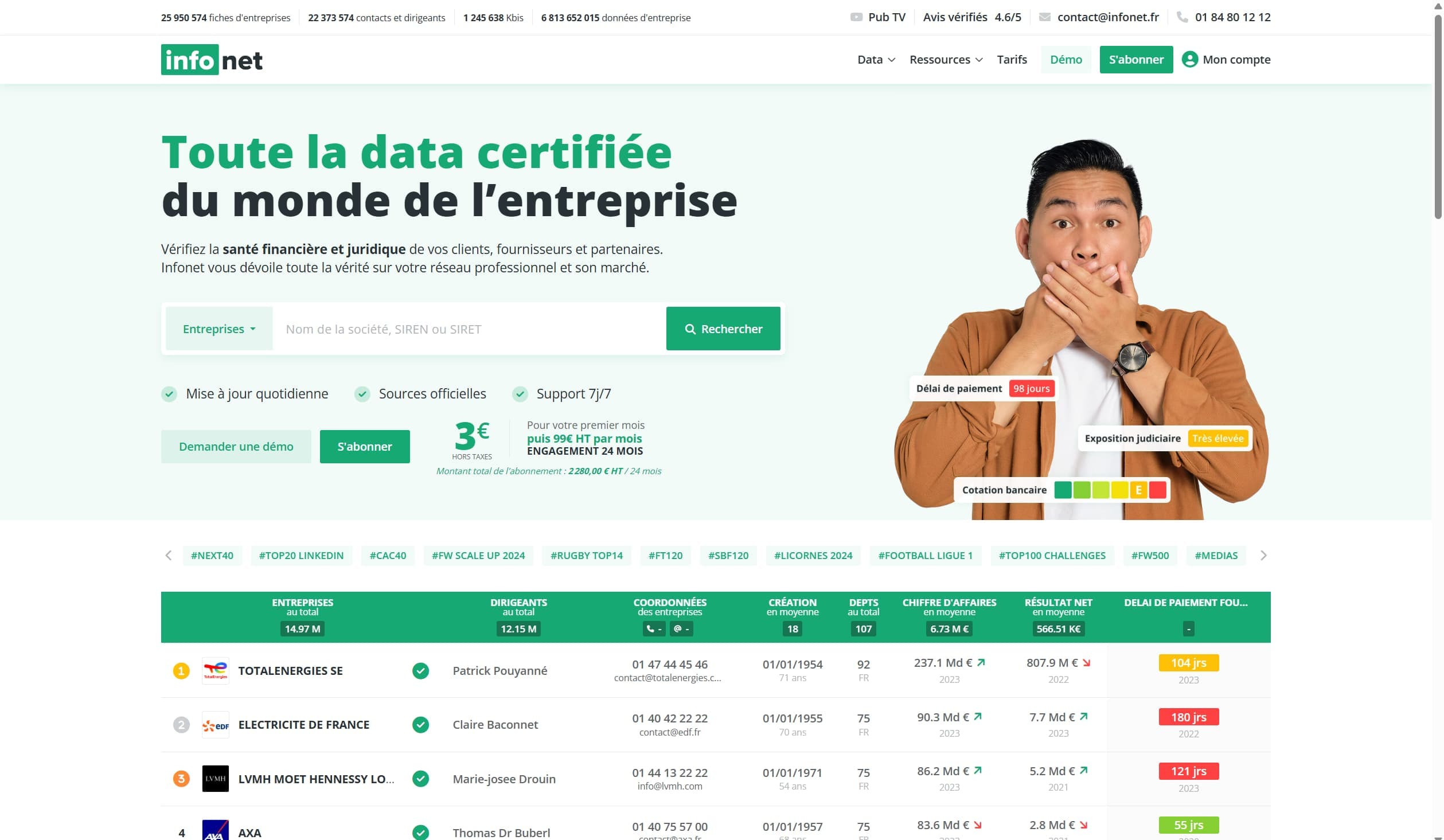Select the #CAC40 tag

point(387,555)
